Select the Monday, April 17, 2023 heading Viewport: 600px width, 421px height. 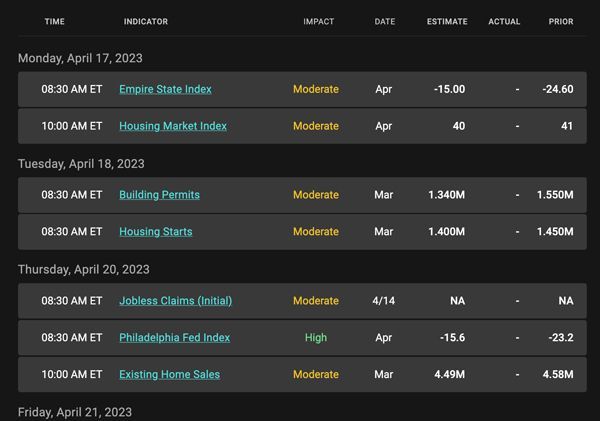pyautogui.click(x=80, y=58)
